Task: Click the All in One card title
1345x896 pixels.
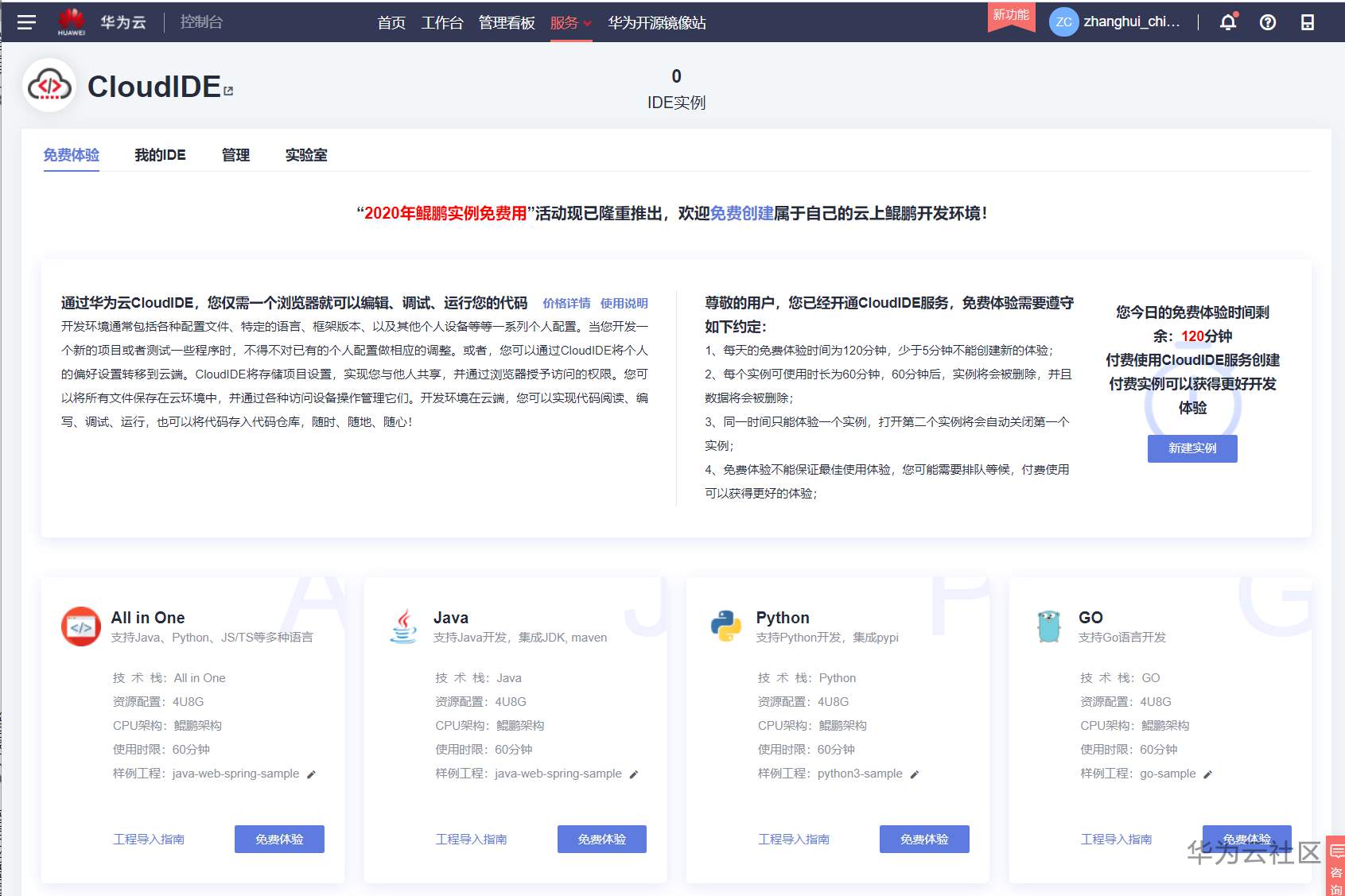Action: (148, 618)
